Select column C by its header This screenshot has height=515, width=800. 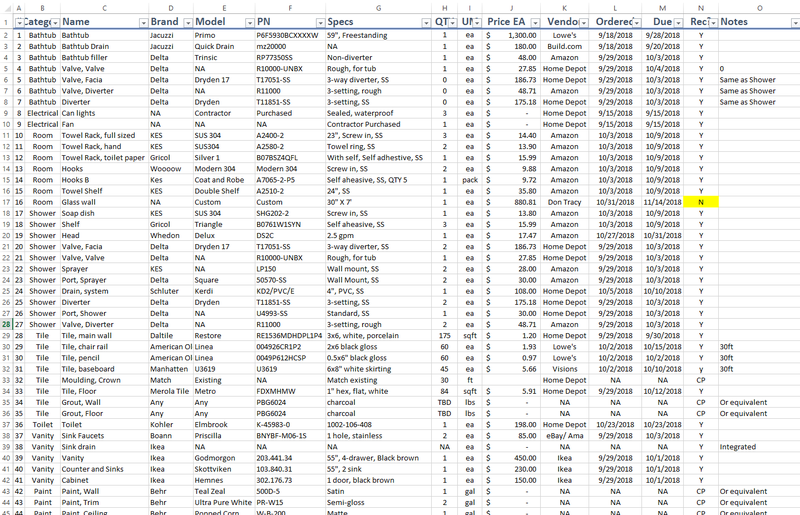pos(105,8)
